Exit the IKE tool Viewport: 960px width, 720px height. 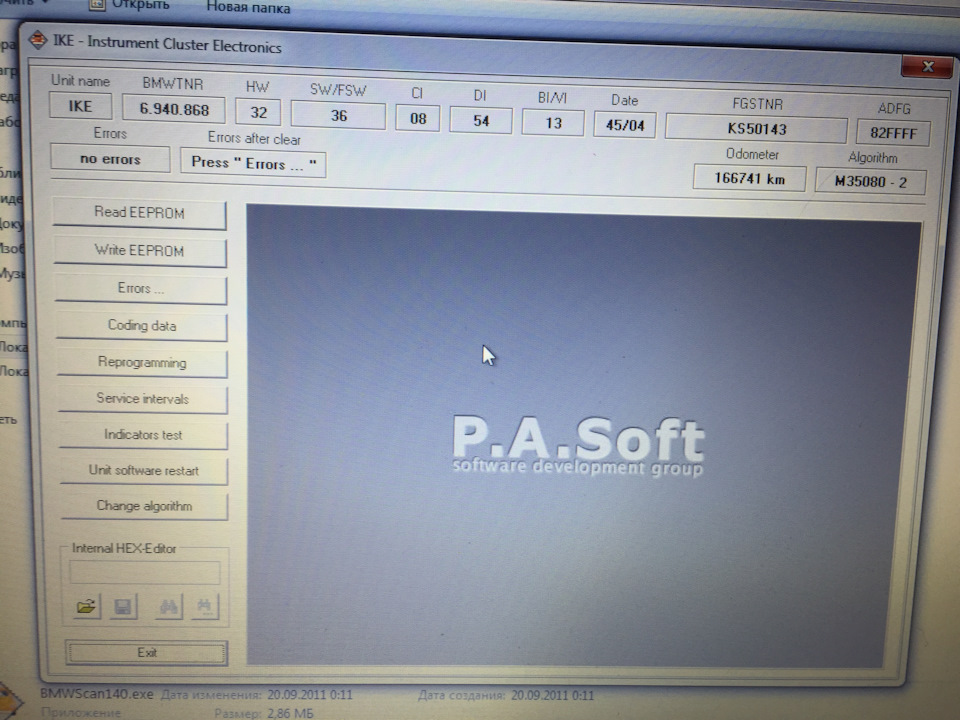point(146,653)
